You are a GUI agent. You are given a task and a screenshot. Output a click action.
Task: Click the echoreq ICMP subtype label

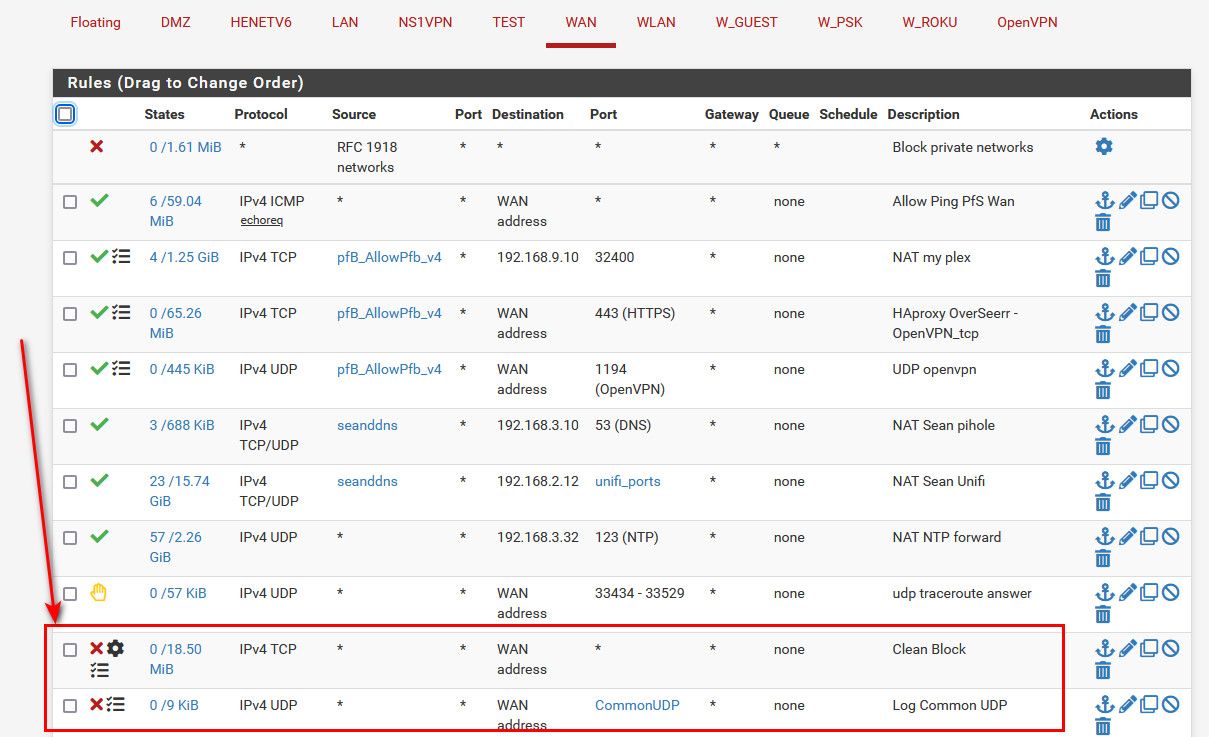tap(262, 220)
